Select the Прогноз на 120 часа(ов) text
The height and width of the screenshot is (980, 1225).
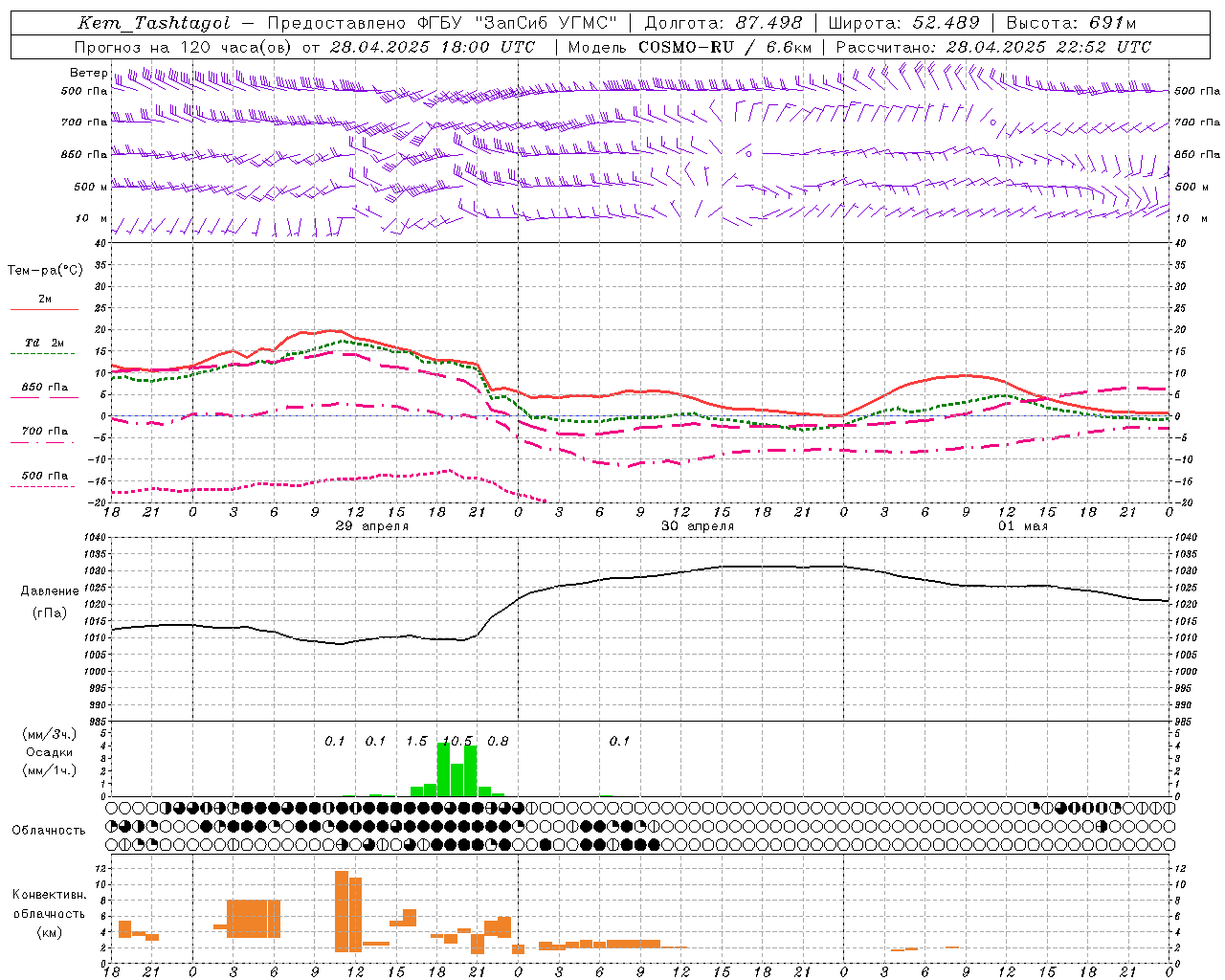(x=184, y=46)
